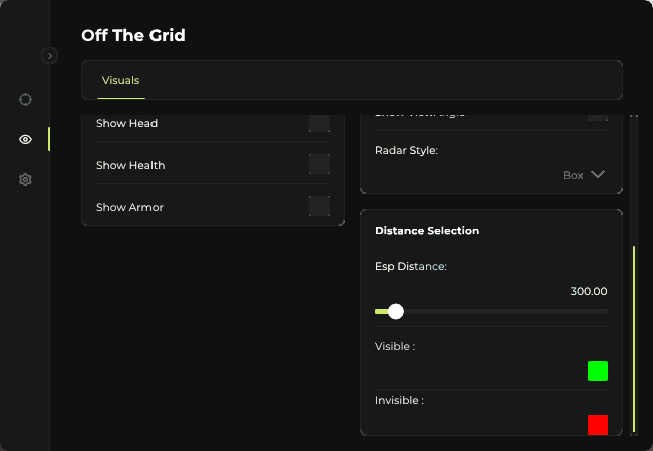Image resolution: width=653 pixels, height=451 pixels.
Task: Click the Radar Style dropdown chevron arrow
Action: 598,175
